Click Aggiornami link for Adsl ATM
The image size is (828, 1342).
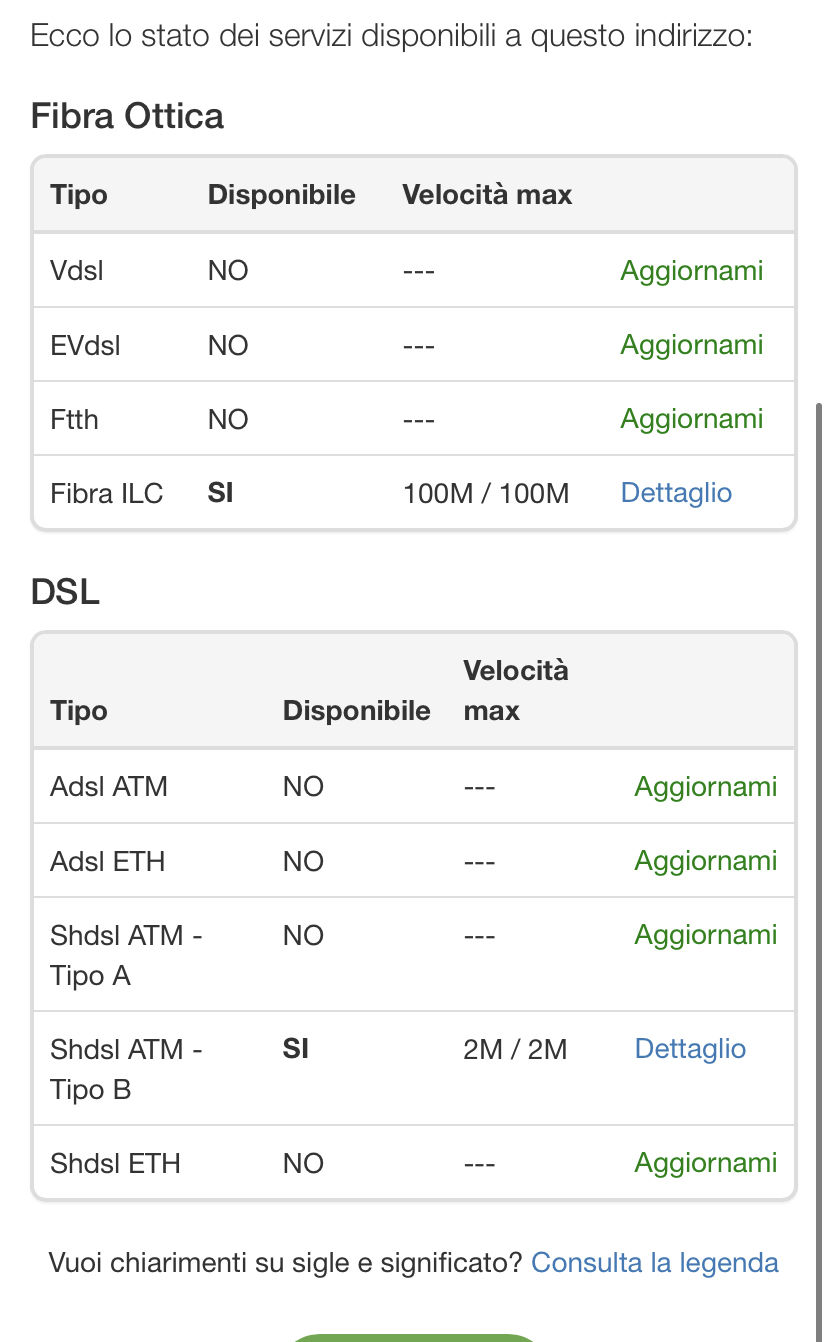coord(705,787)
